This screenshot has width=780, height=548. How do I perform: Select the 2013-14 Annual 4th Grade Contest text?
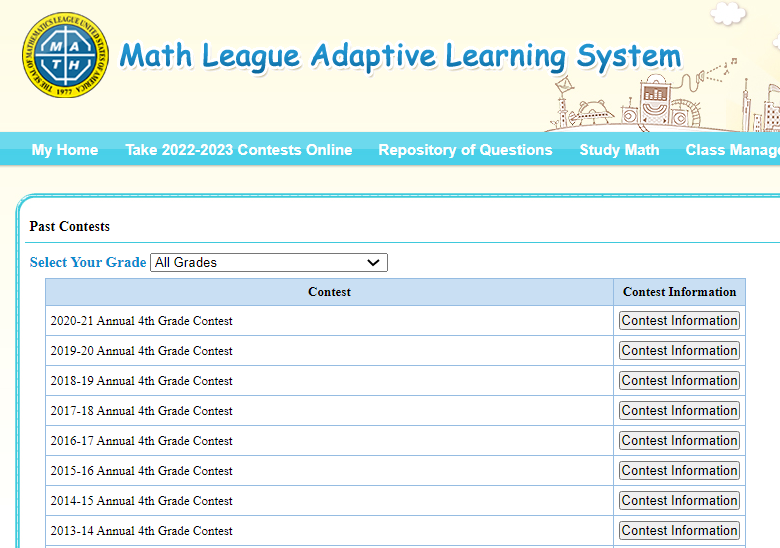click(x=141, y=531)
